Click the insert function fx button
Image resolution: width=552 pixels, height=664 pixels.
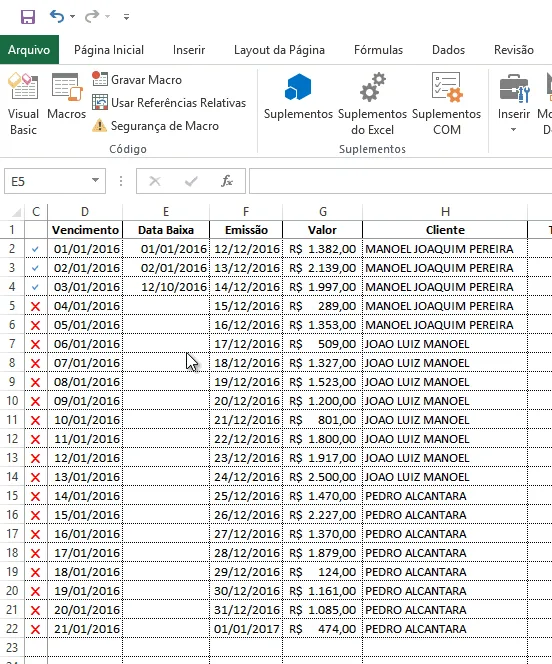coord(226,181)
